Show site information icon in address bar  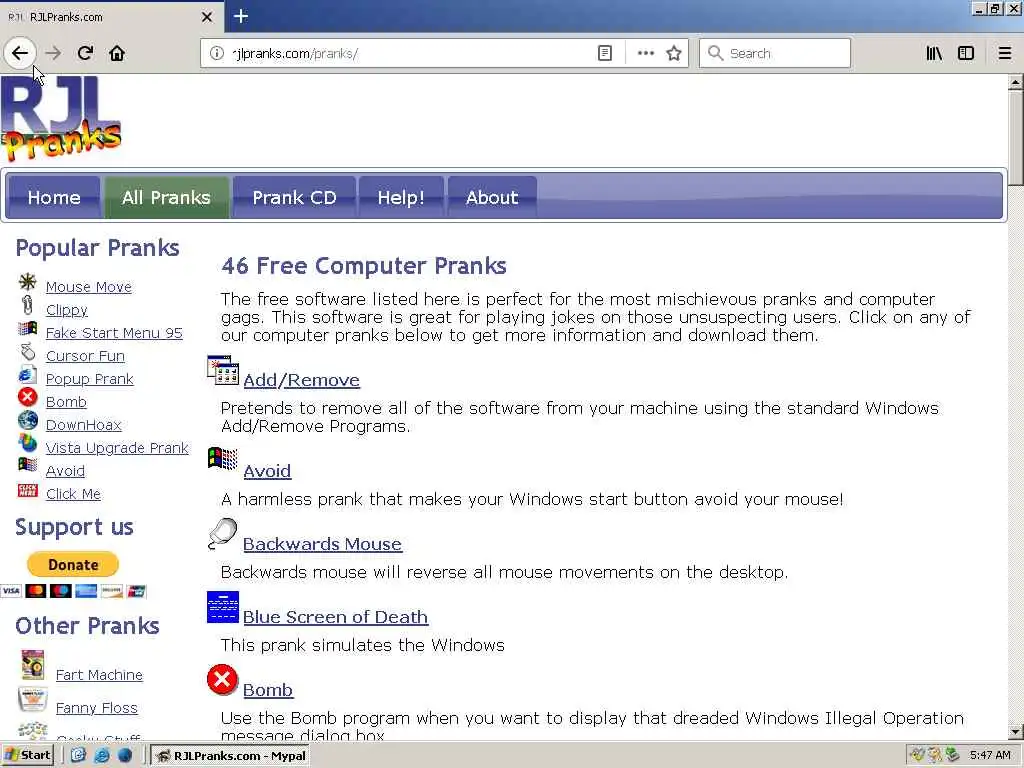217,53
